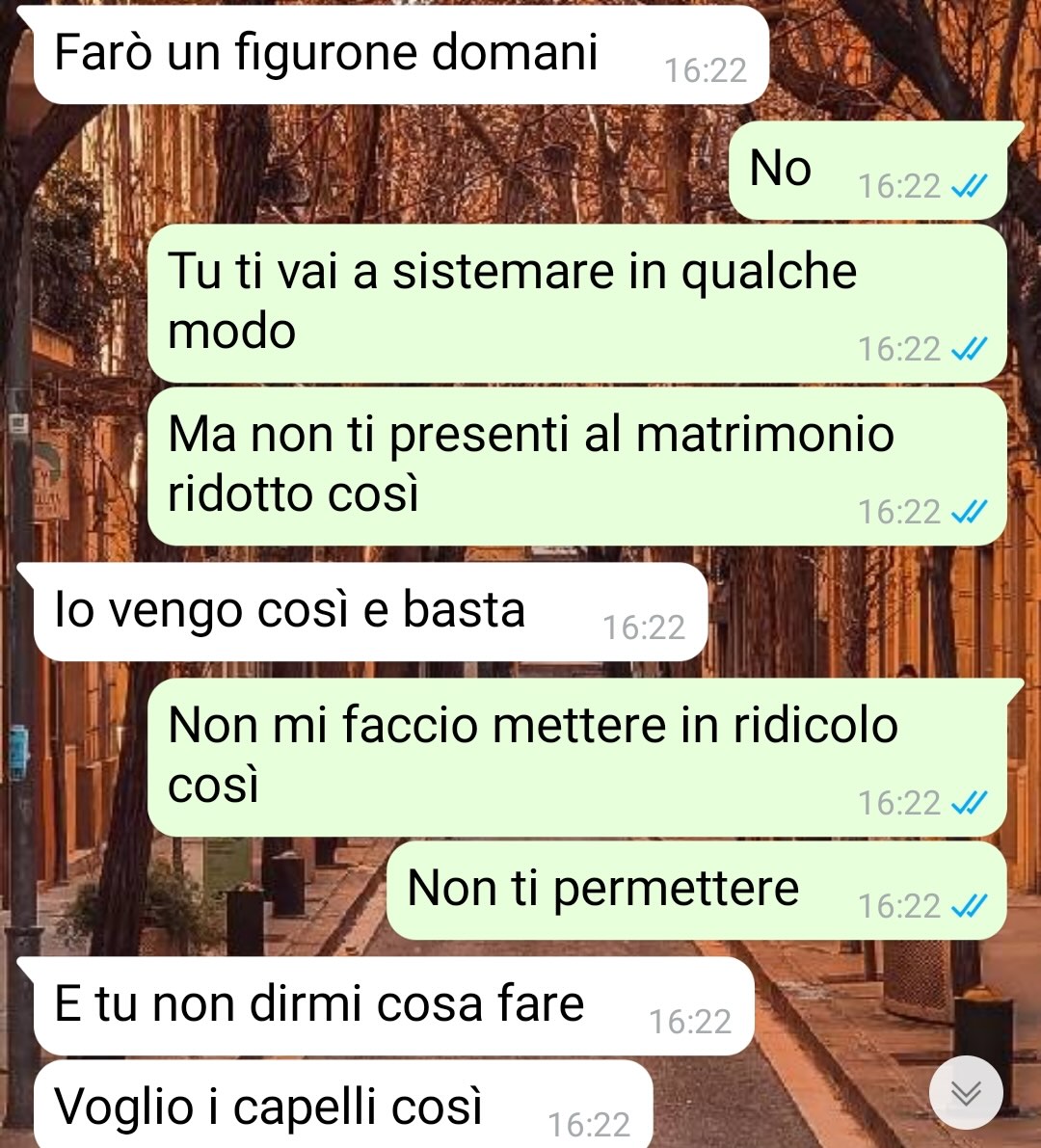Tap the timestamp on 'E tu non dirmi cosa fare'

pyautogui.click(x=690, y=1022)
